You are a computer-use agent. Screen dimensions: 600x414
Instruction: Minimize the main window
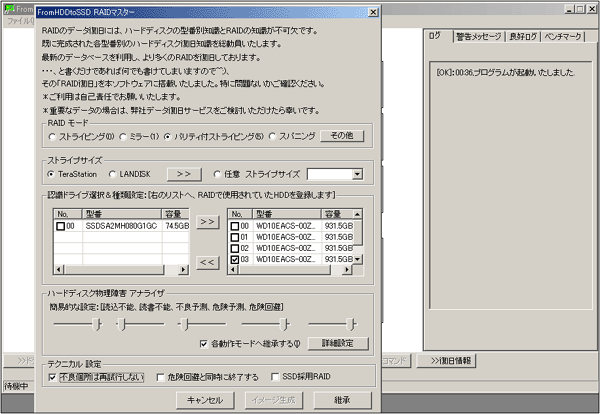pyautogui.click(x=569, y=9)
